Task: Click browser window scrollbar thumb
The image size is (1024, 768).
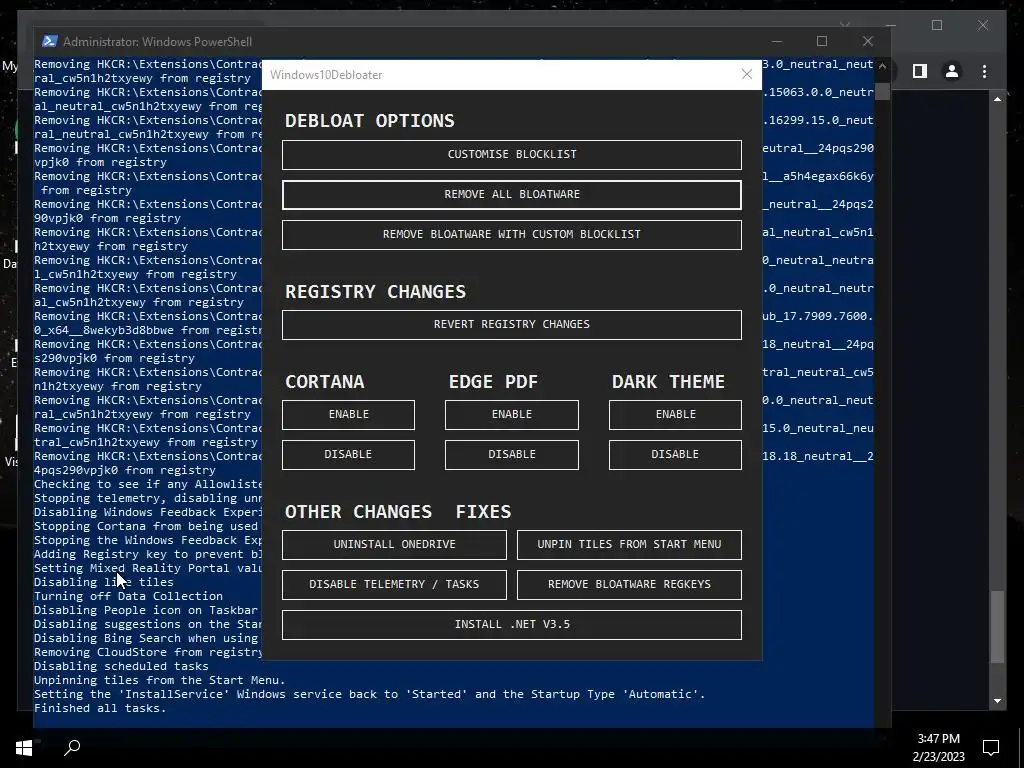Action: [x=997, y=627]
